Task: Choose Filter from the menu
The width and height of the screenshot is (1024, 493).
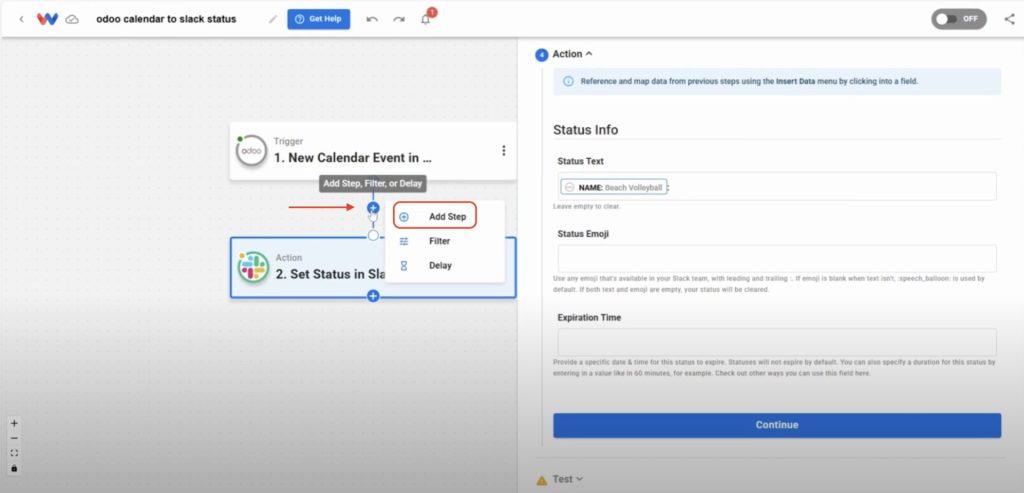Action: 440,241
